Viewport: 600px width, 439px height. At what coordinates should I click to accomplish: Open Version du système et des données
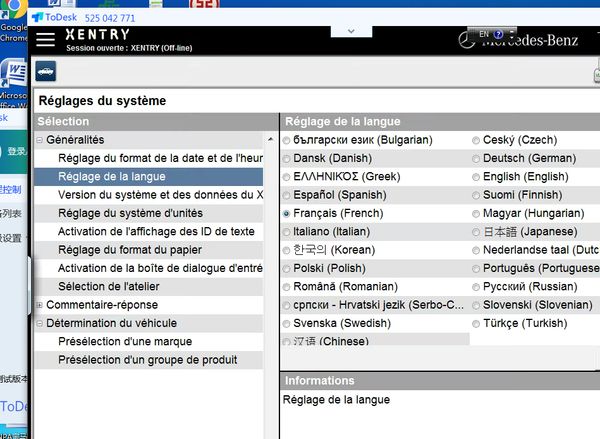148,195
